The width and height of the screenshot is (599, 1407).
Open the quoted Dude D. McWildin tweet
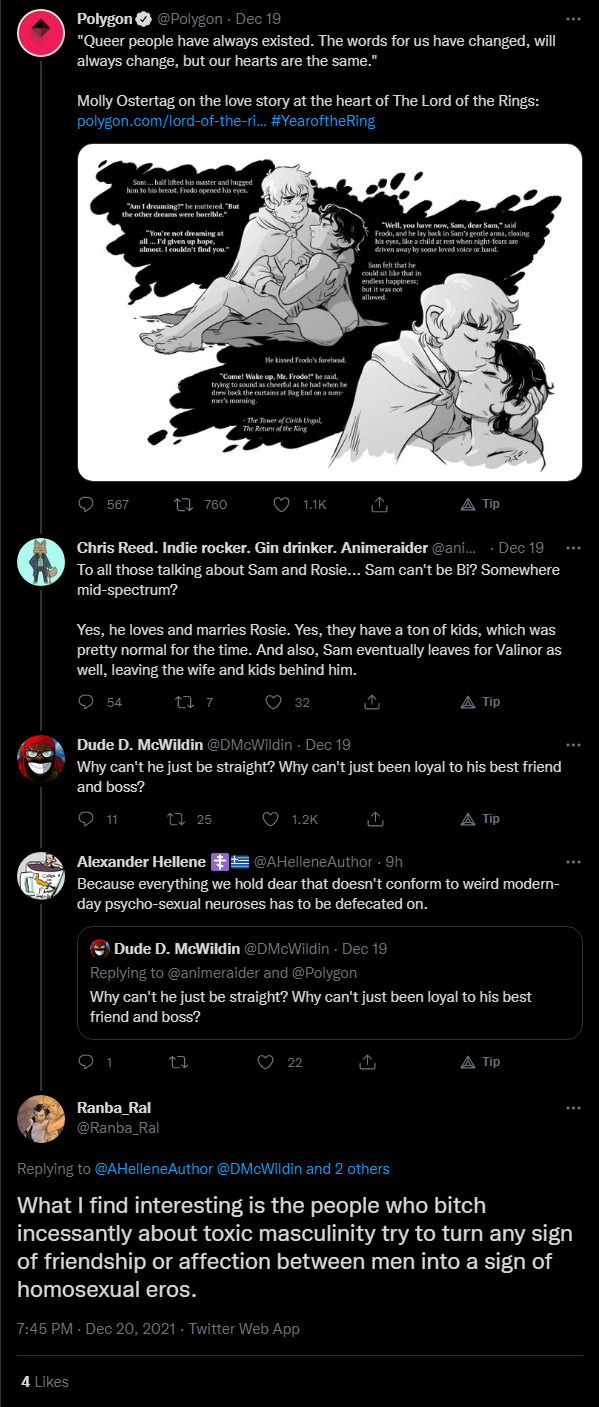coord(330,982)
